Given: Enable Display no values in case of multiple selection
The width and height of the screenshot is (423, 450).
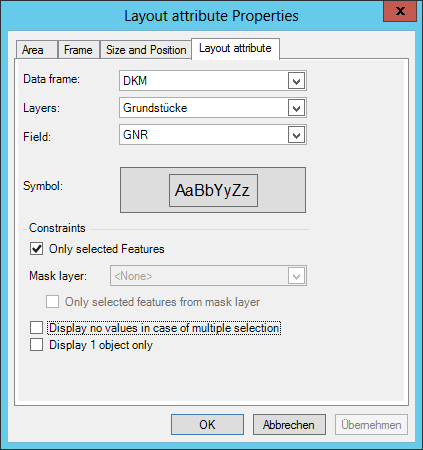Looking at the screenshot, I should coord(36,328).
